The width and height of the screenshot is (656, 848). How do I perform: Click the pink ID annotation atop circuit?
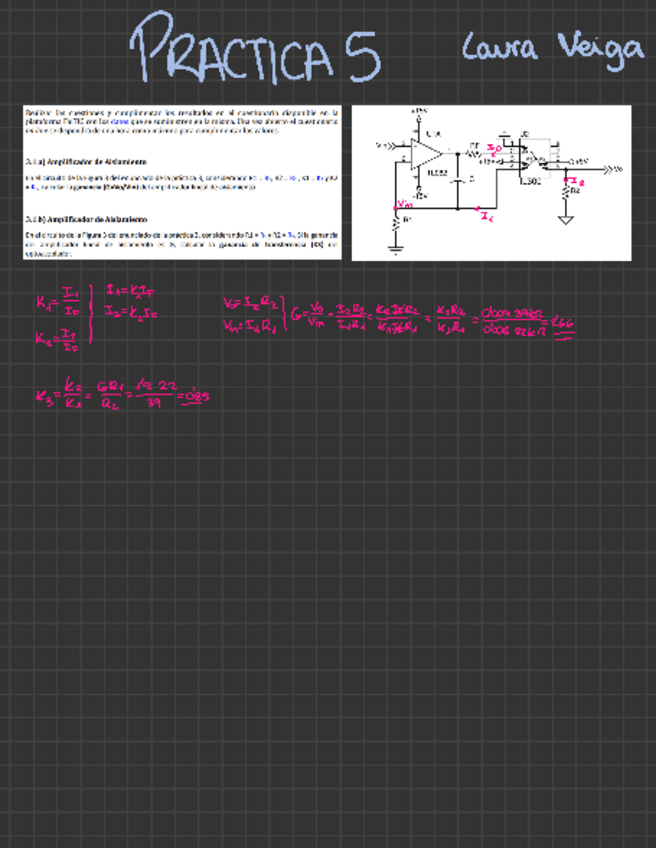[495, 147]
